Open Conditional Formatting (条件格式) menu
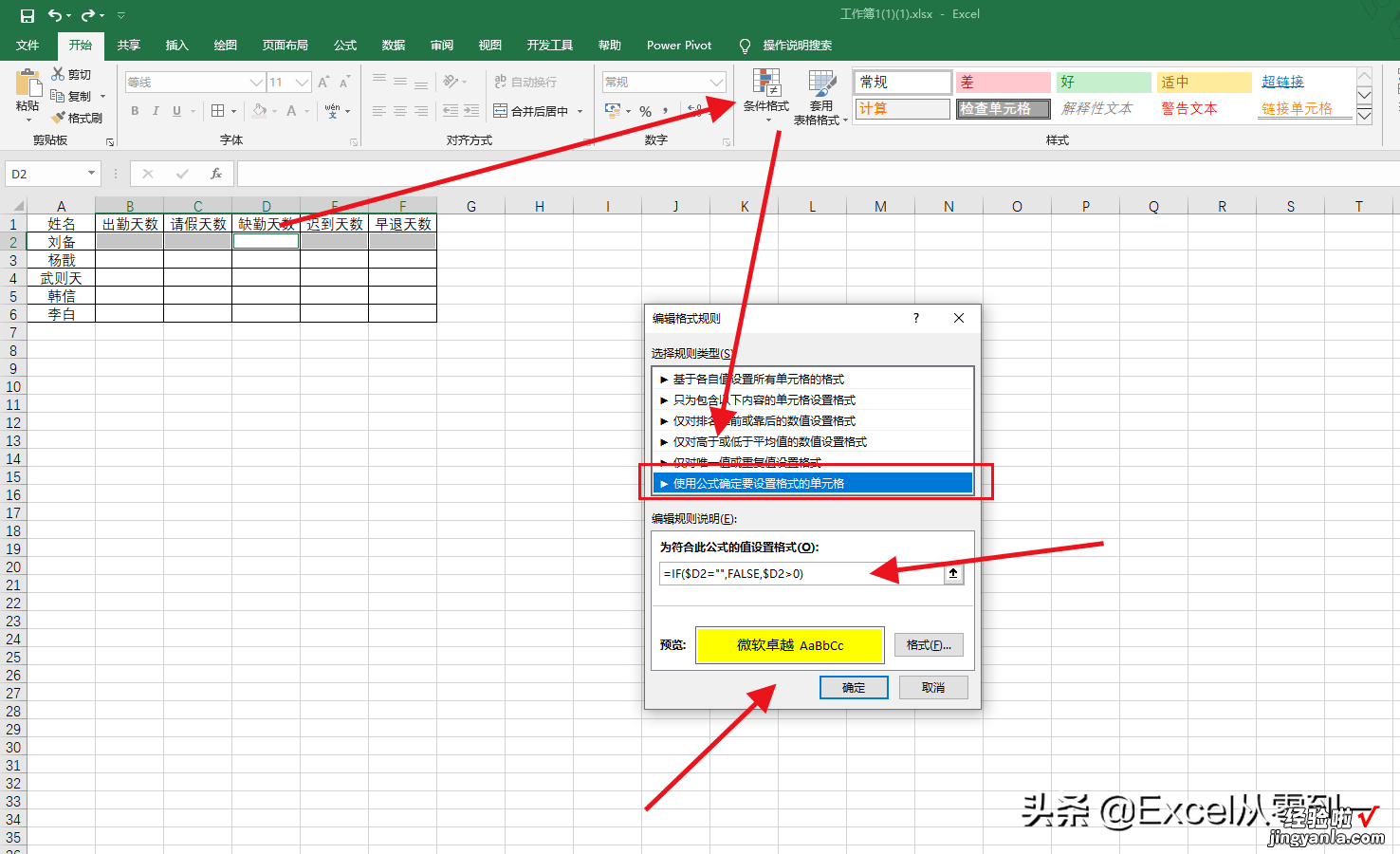This screenshot has width=1400, height=854. [766, 96]
